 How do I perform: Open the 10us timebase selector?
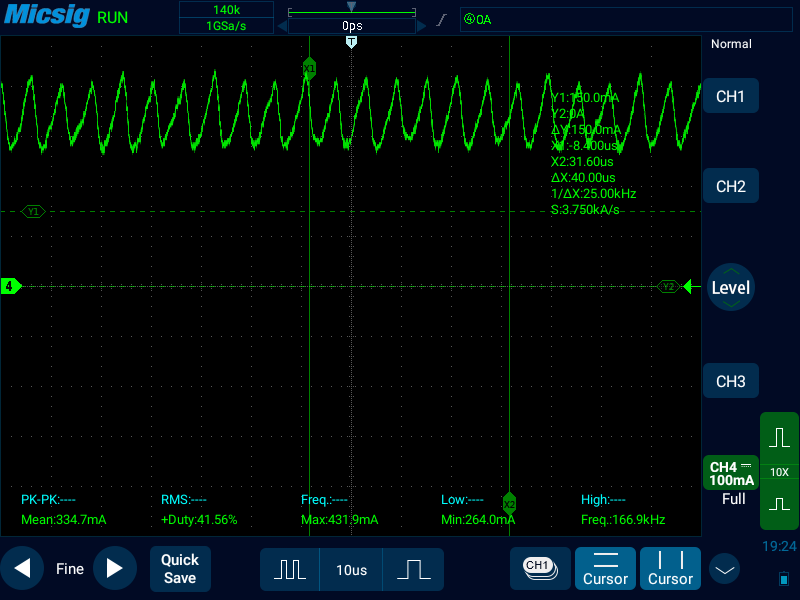(x=351, y=569)
